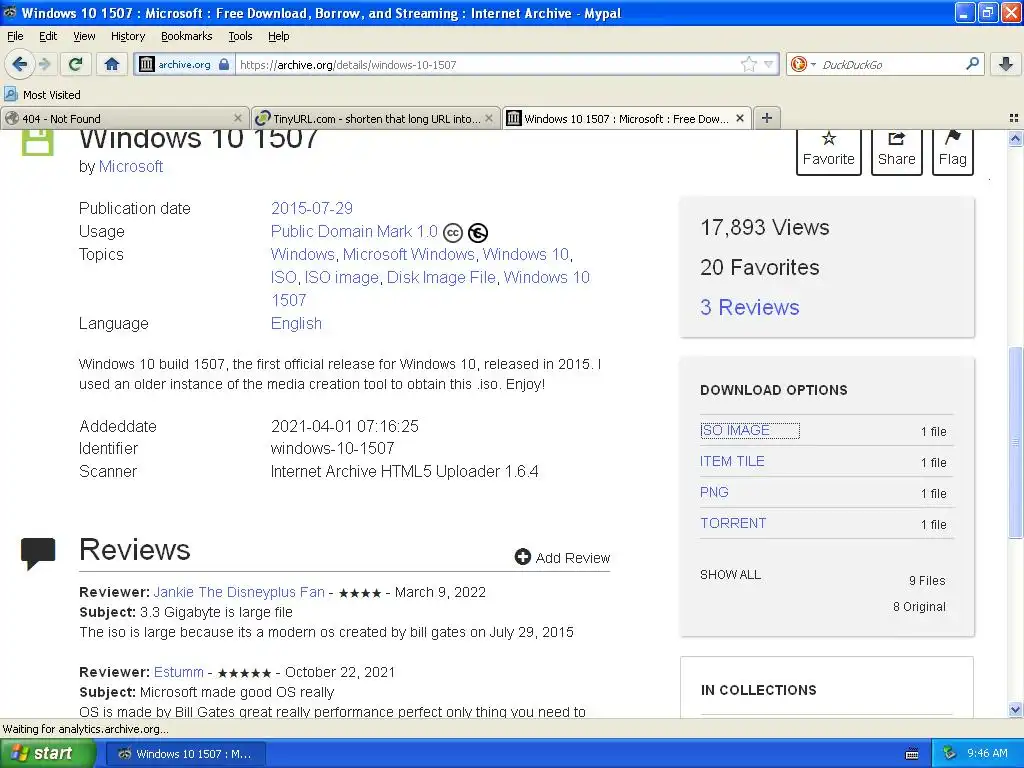
Task: Click SHOW ALL download files
Action: pyautogui.click(x=730, y=575)
